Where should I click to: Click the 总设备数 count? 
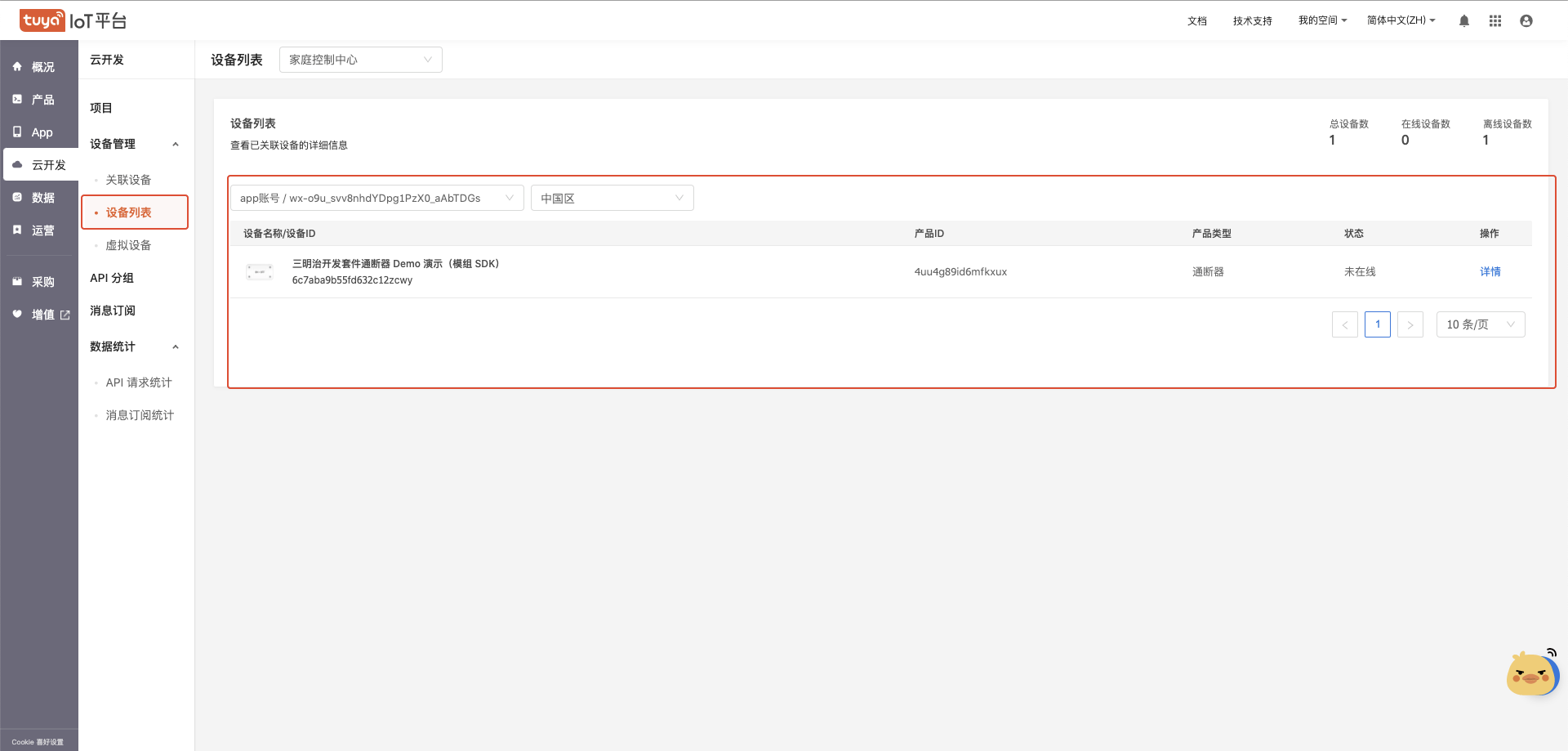(1332, 141)
